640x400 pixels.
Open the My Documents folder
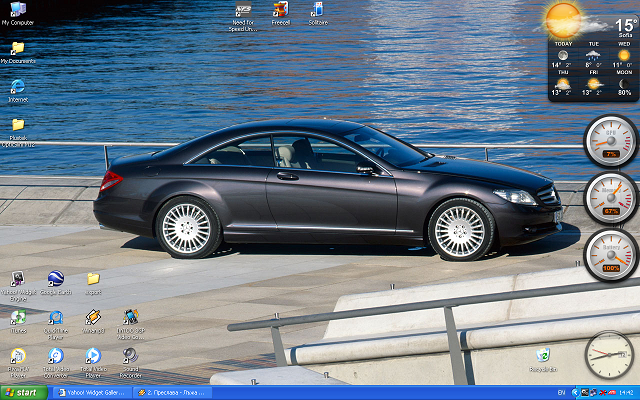coord(17,48)
